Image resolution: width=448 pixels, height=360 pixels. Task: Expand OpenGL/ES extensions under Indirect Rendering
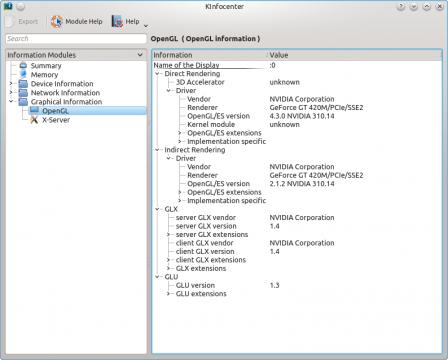180,192
